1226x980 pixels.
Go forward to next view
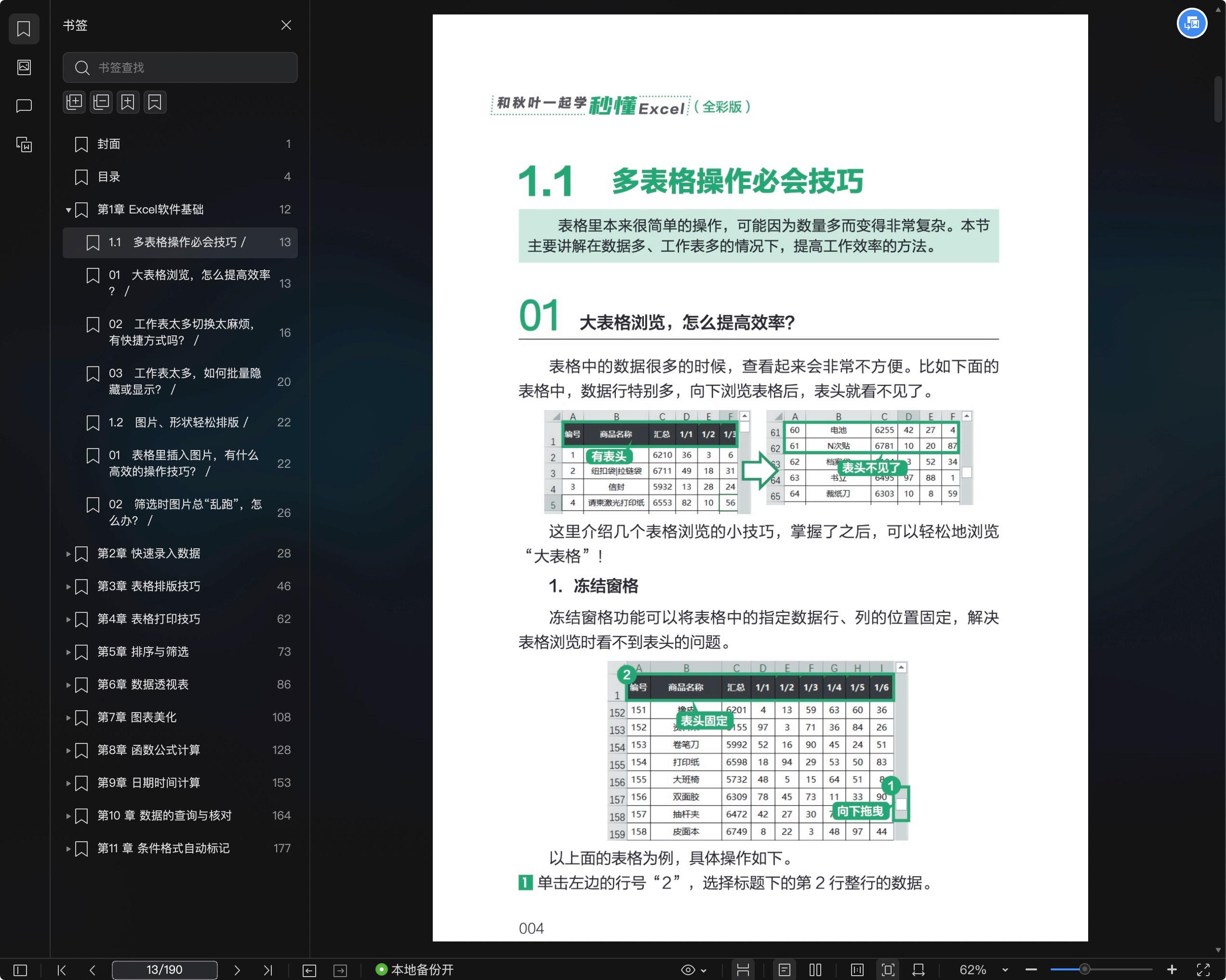pos(340,970)
